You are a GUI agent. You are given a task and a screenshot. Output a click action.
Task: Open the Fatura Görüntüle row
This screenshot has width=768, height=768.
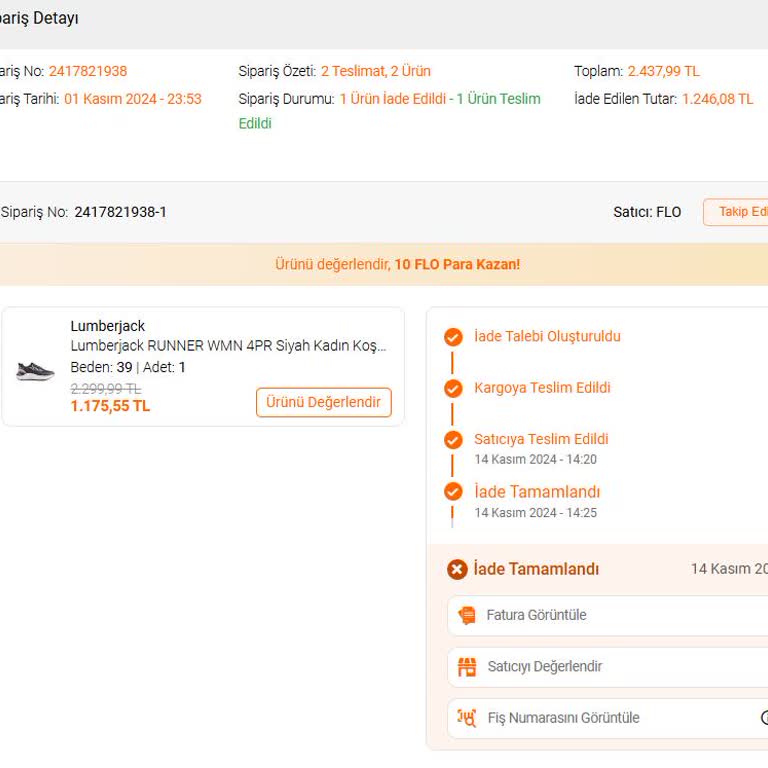point(607,616)
